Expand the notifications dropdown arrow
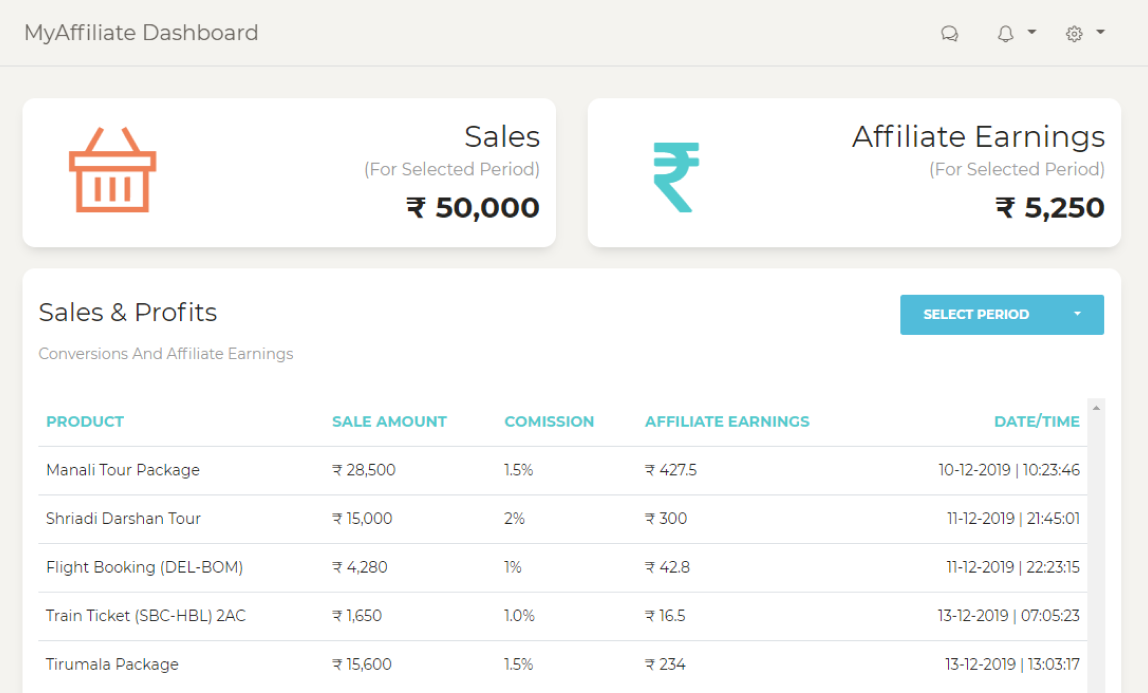 pos(1032,32)
